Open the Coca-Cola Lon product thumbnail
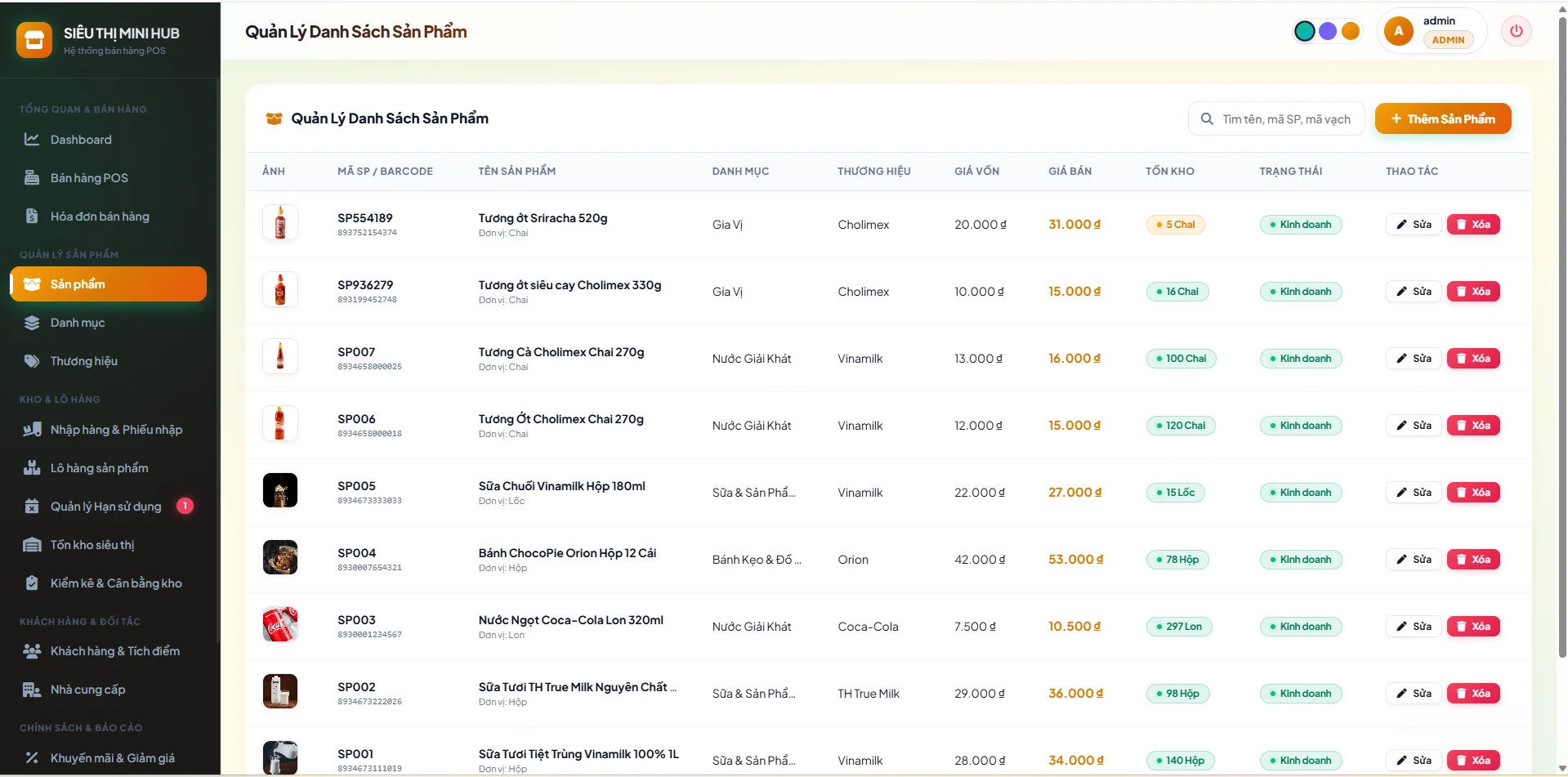The height and width of the screenshot is (777, 1568). coord(280,625)
